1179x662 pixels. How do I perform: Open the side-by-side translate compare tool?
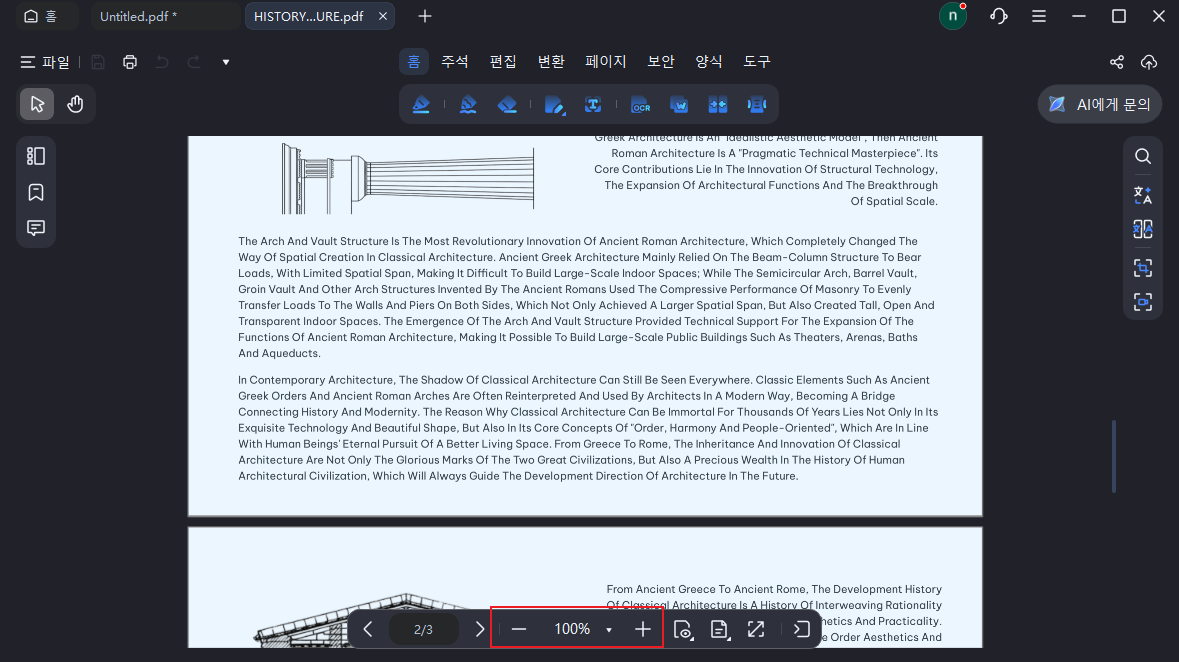click(1143, 229)
